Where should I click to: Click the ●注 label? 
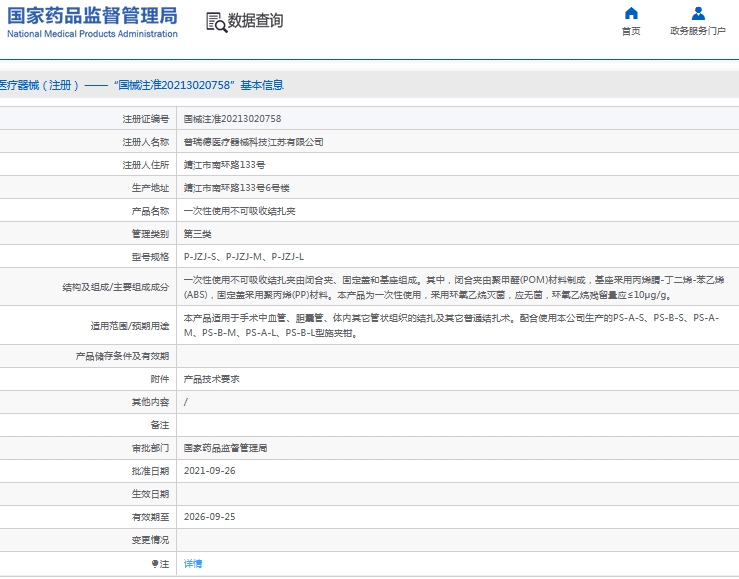(x=160, y=564)
